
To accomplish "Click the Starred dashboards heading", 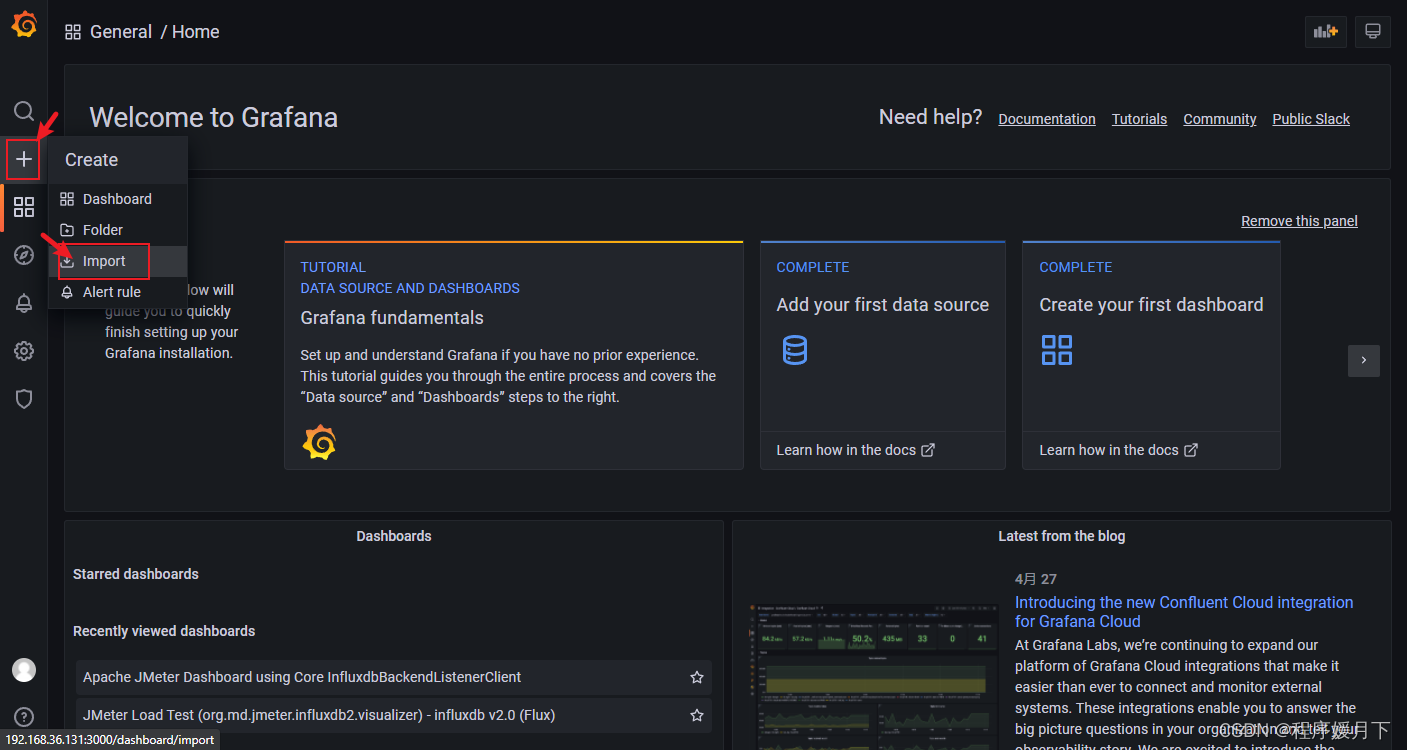I will [136, 574].
